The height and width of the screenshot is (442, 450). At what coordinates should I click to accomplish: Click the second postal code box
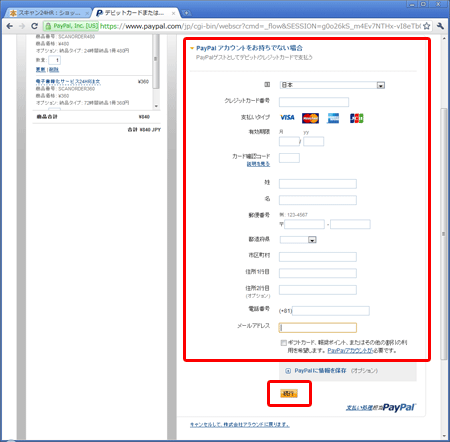(350, 224)
